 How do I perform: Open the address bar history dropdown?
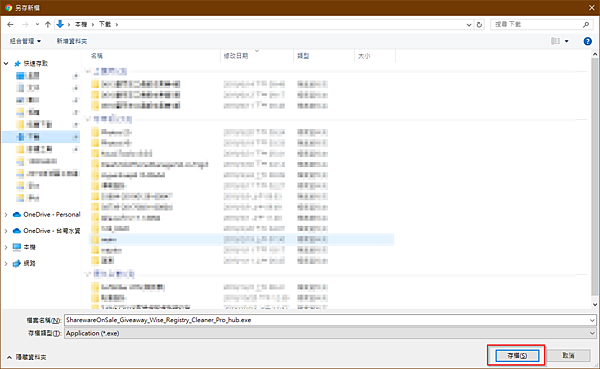coord(469,24)
